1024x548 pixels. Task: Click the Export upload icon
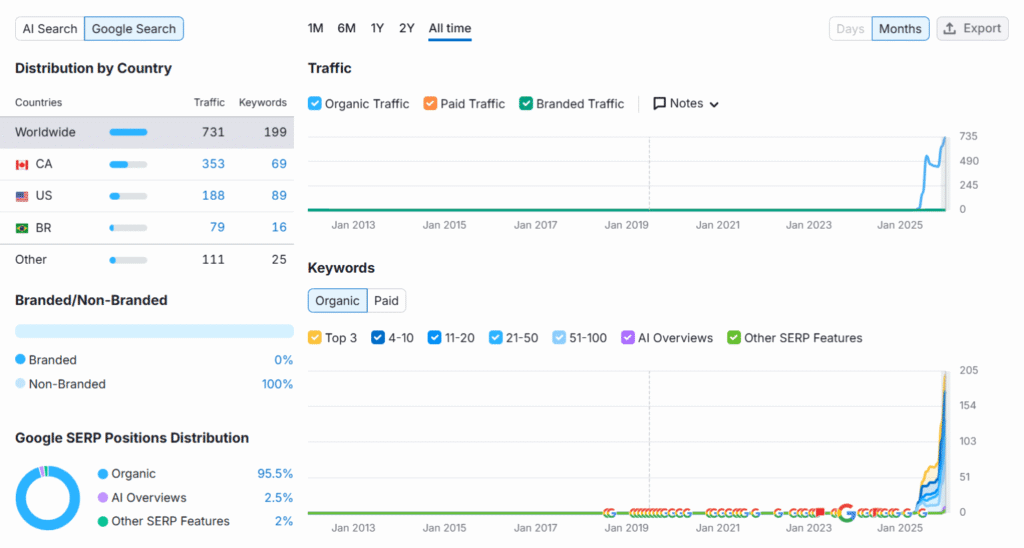click(950, 29)
